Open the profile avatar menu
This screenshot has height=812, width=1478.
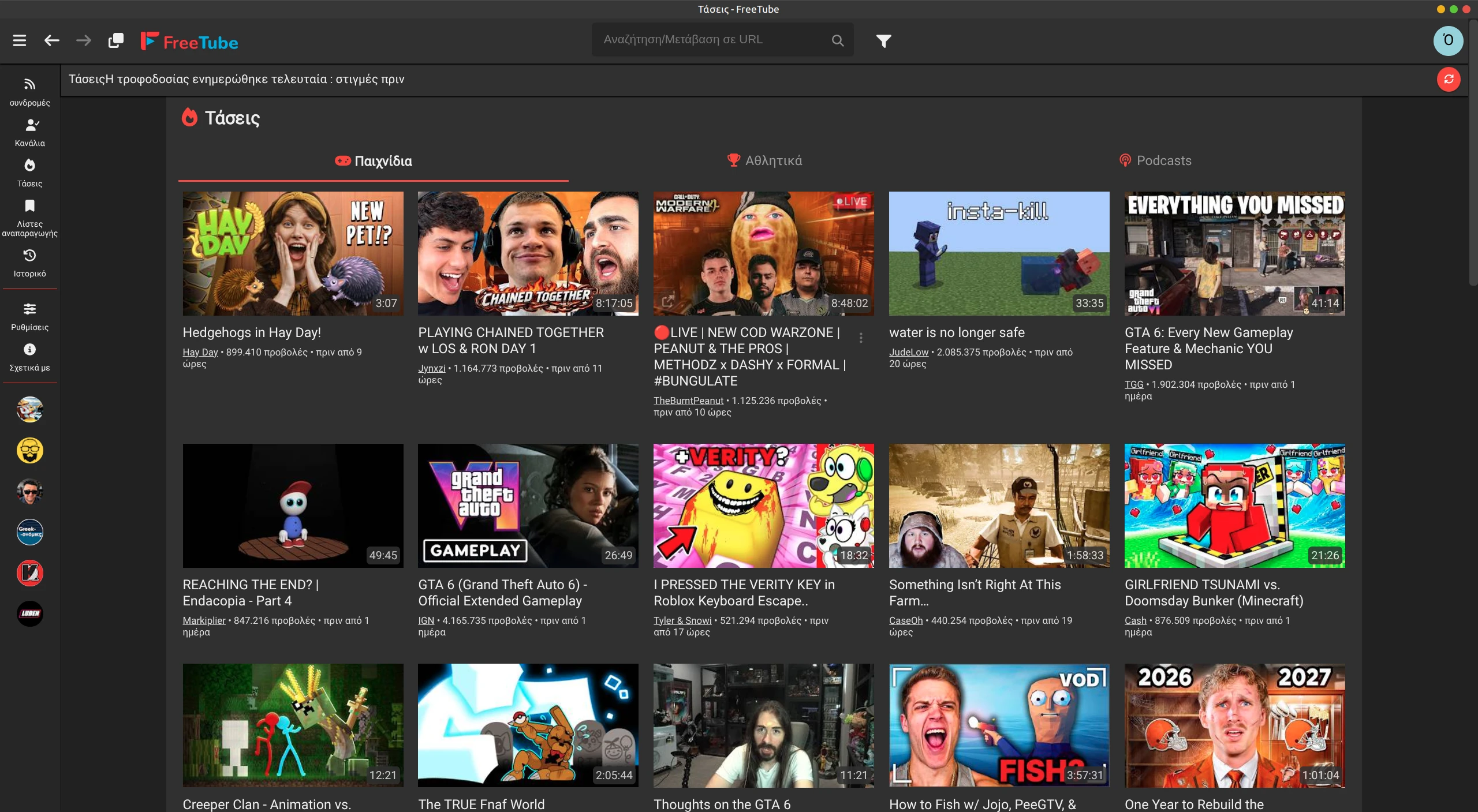pyautogui.click(x=1448, y=40)
